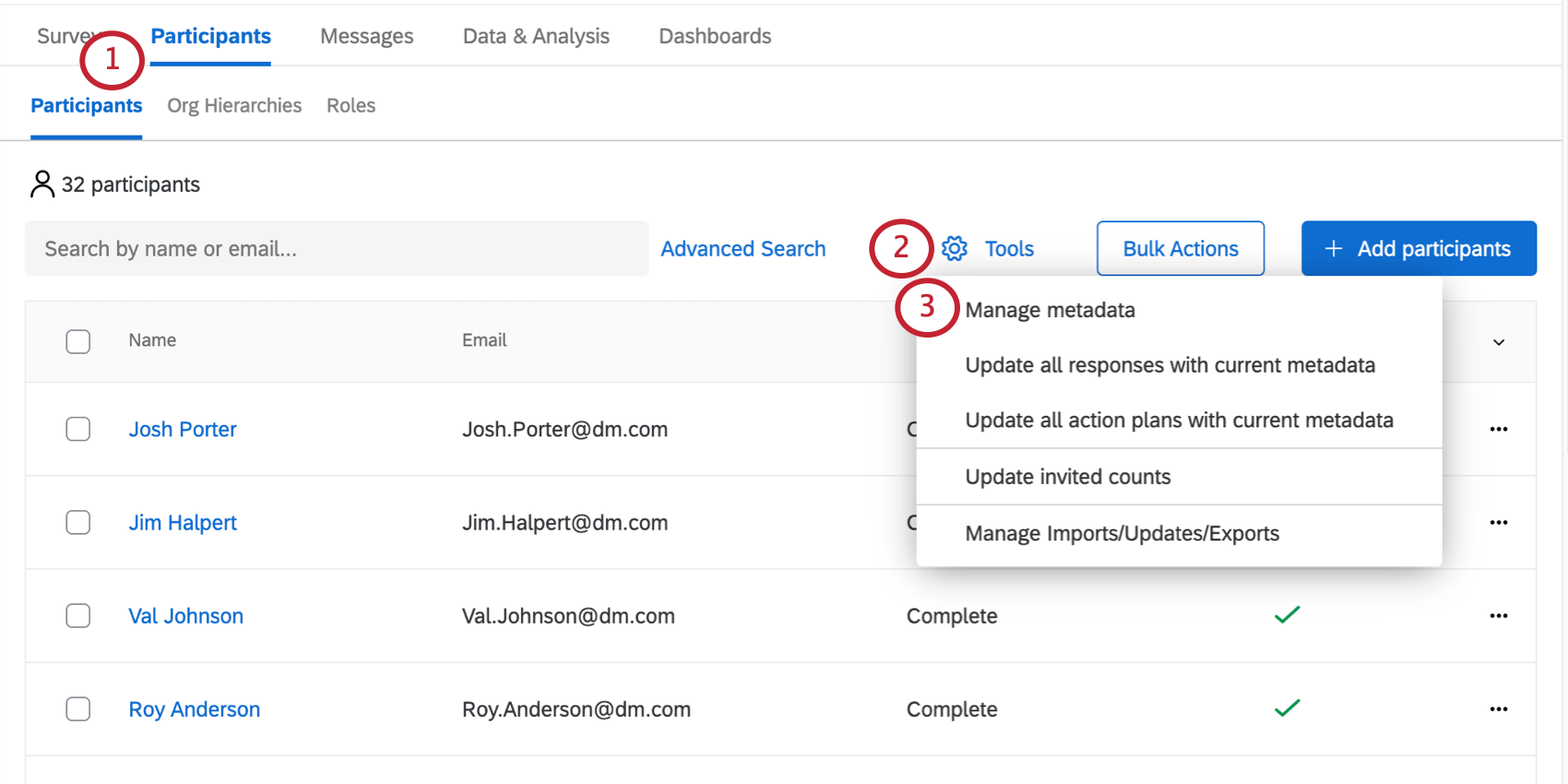Click the Tools gear icon

point(955,248)
